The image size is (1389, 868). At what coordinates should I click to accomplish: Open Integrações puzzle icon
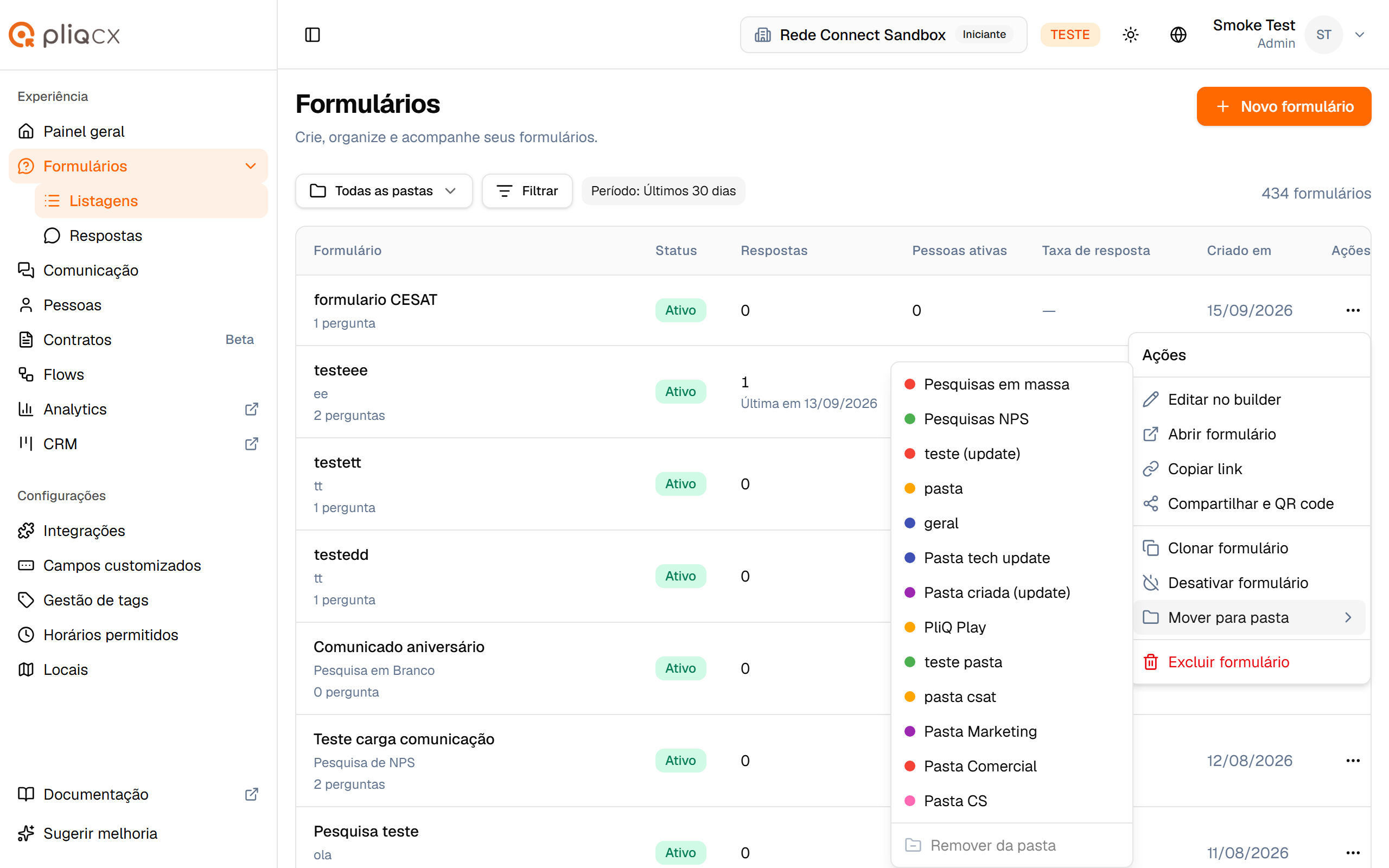(26, 531)
